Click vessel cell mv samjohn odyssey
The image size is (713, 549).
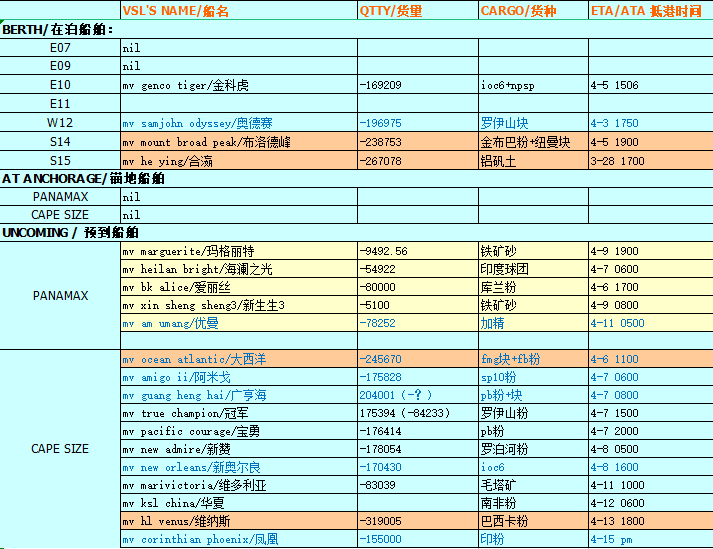(239, 123)
